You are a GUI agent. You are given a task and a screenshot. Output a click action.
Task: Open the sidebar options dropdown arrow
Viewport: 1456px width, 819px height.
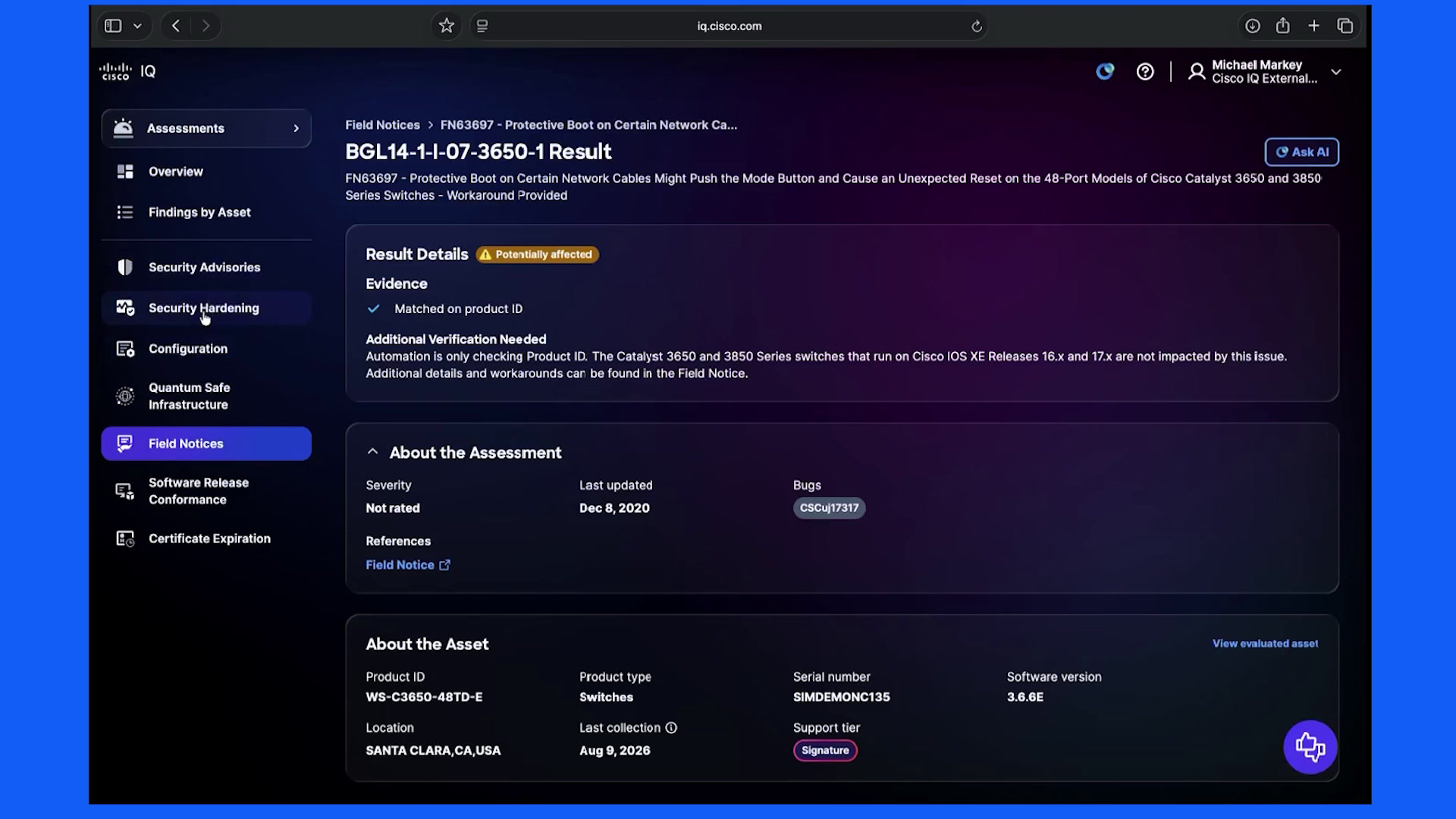pyautogui.click(x=137, y=26)
